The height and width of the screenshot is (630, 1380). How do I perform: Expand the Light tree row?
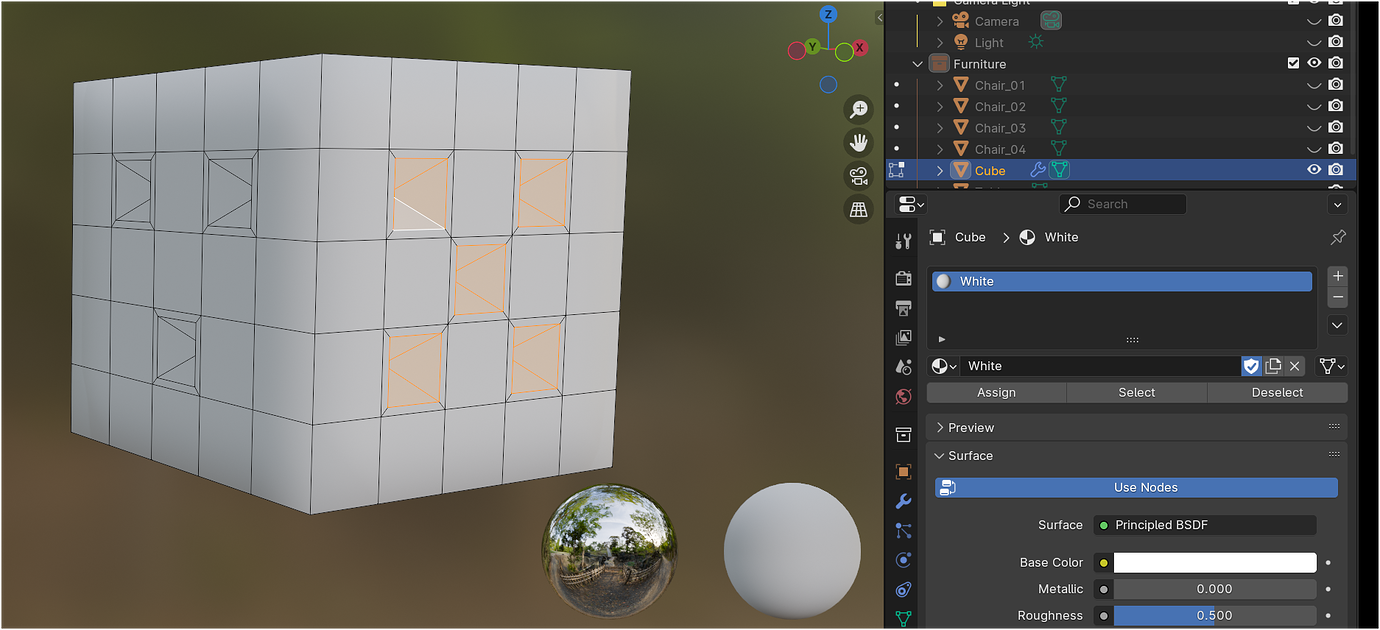pos(940,43)
